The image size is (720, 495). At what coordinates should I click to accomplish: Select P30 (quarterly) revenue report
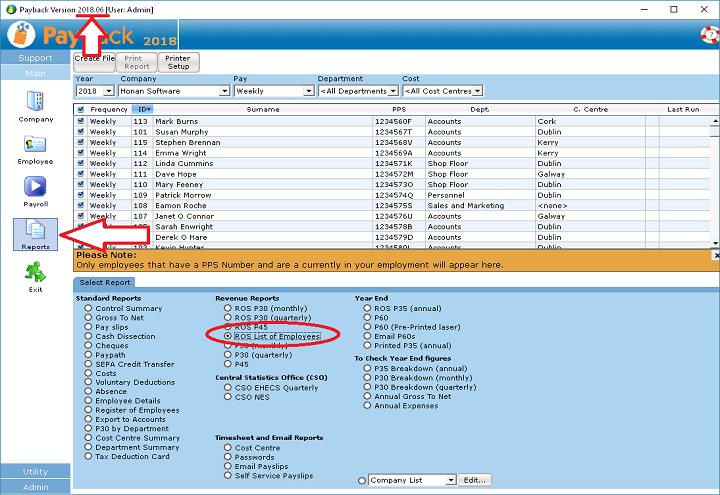[x=228, y=354]
